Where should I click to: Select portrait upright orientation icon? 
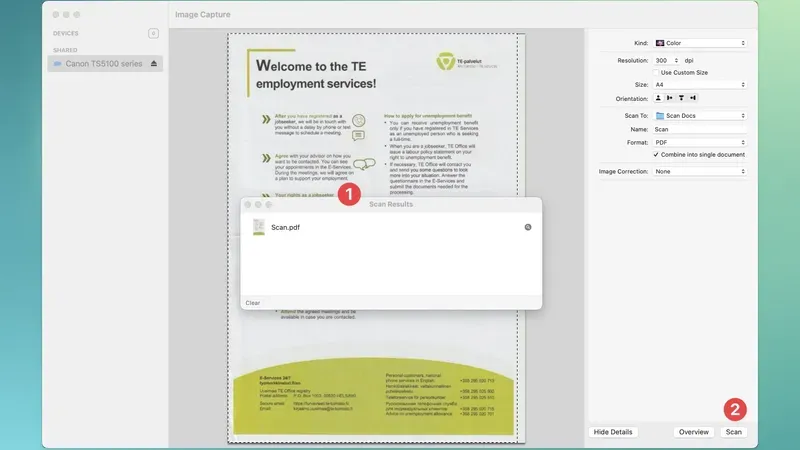click(658, 98)
